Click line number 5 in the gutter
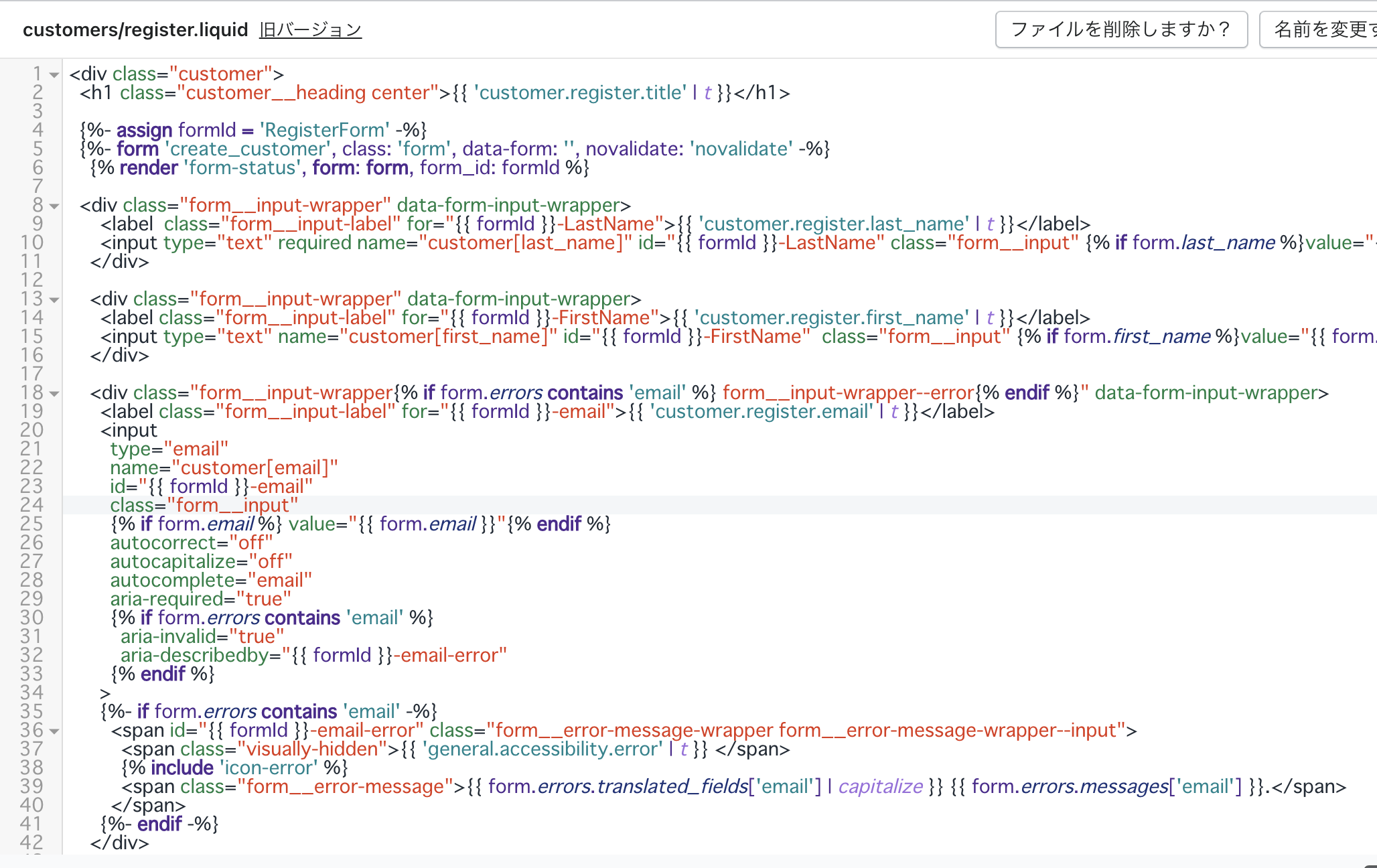 click(38, 149)
